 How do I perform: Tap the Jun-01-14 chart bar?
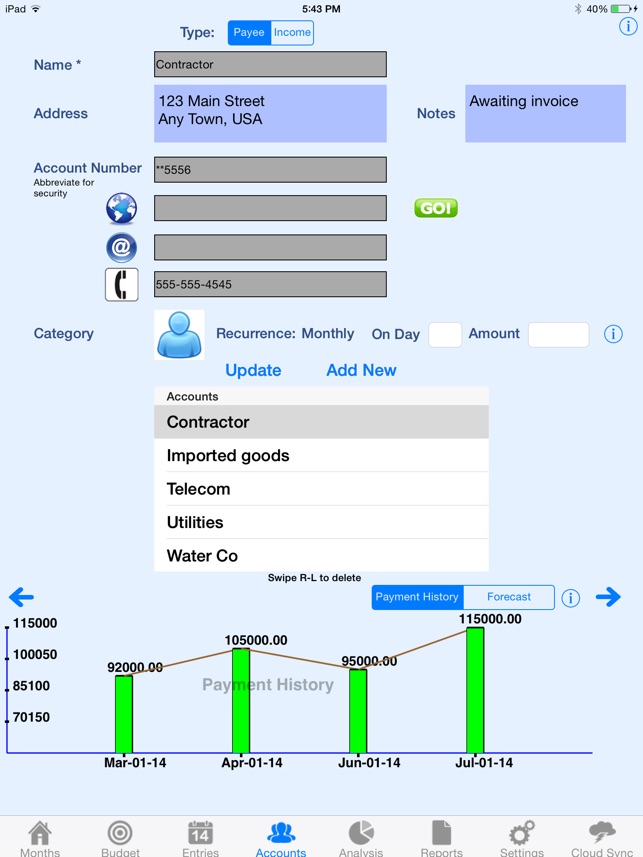tap(358, 711)
